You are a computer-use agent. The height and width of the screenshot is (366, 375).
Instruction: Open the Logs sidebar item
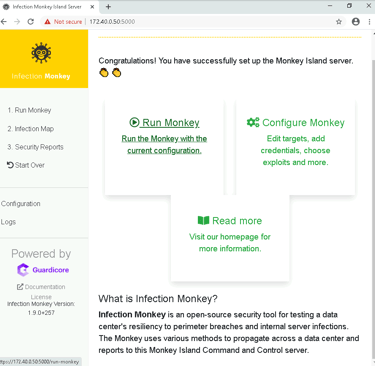pyautogui.click(x=8, y=222)
